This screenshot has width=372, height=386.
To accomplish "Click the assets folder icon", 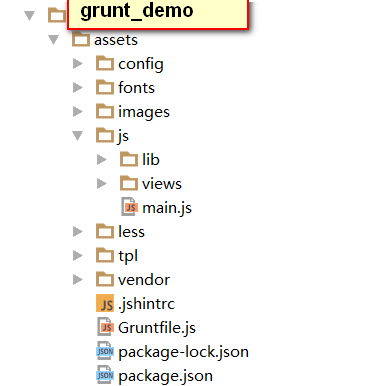I will tap(81, 39).
